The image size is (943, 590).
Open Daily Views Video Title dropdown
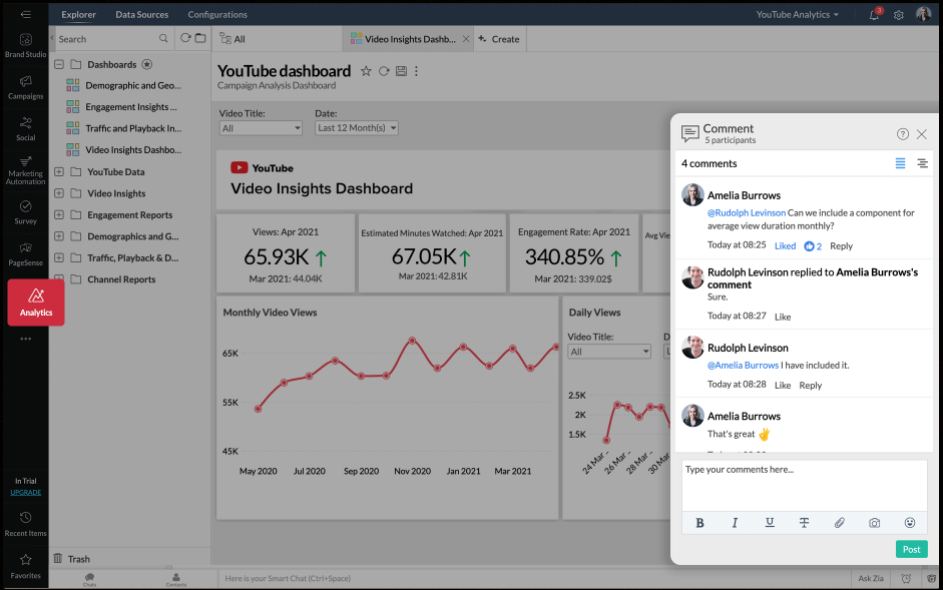click(609, 351)
